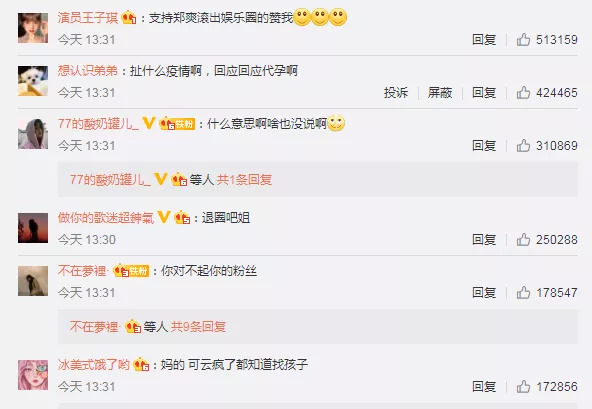This screenshot has height=409, width=592.
Task: Click the pink avatar of 冰美式饿了哟
Action: [x=33, y=375]
